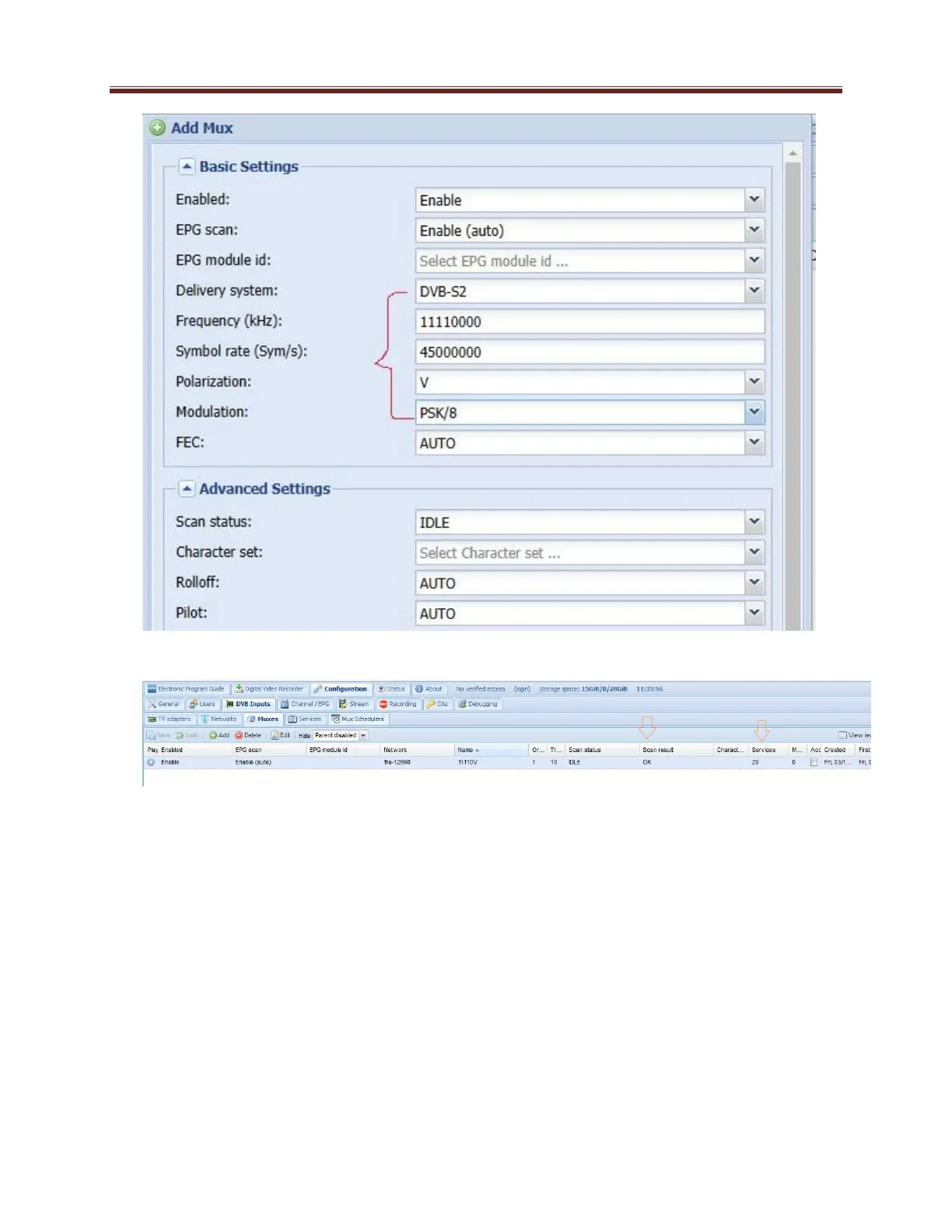Image resolution: width=952 pixels, height=1232 pixels.
Task: Open the Delivery system dropdown
Action: [754, 291]
